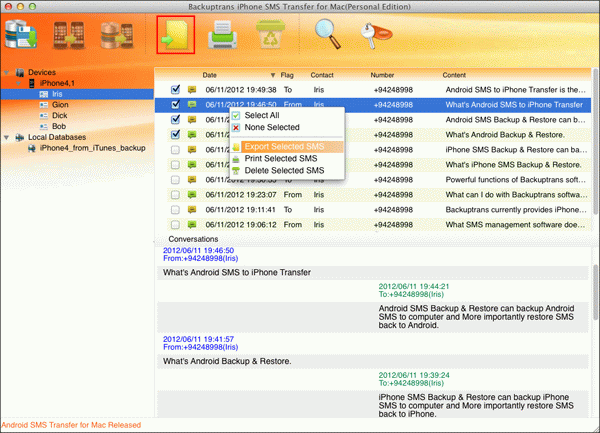Click the Devices computer icon in sidebar
Screen dimensions: 600x433
[20, 72]
